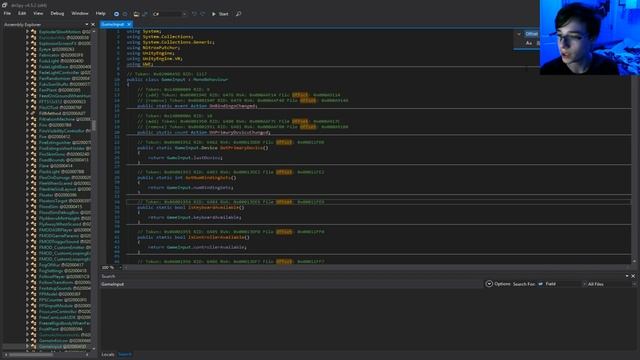Expand the GameInput tree node

28,347
